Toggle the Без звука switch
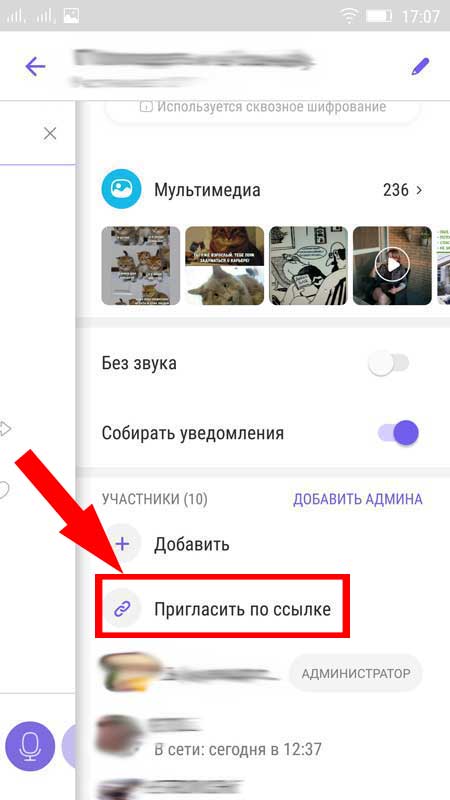This screenshot has height=800, width=450. point(389,364)
